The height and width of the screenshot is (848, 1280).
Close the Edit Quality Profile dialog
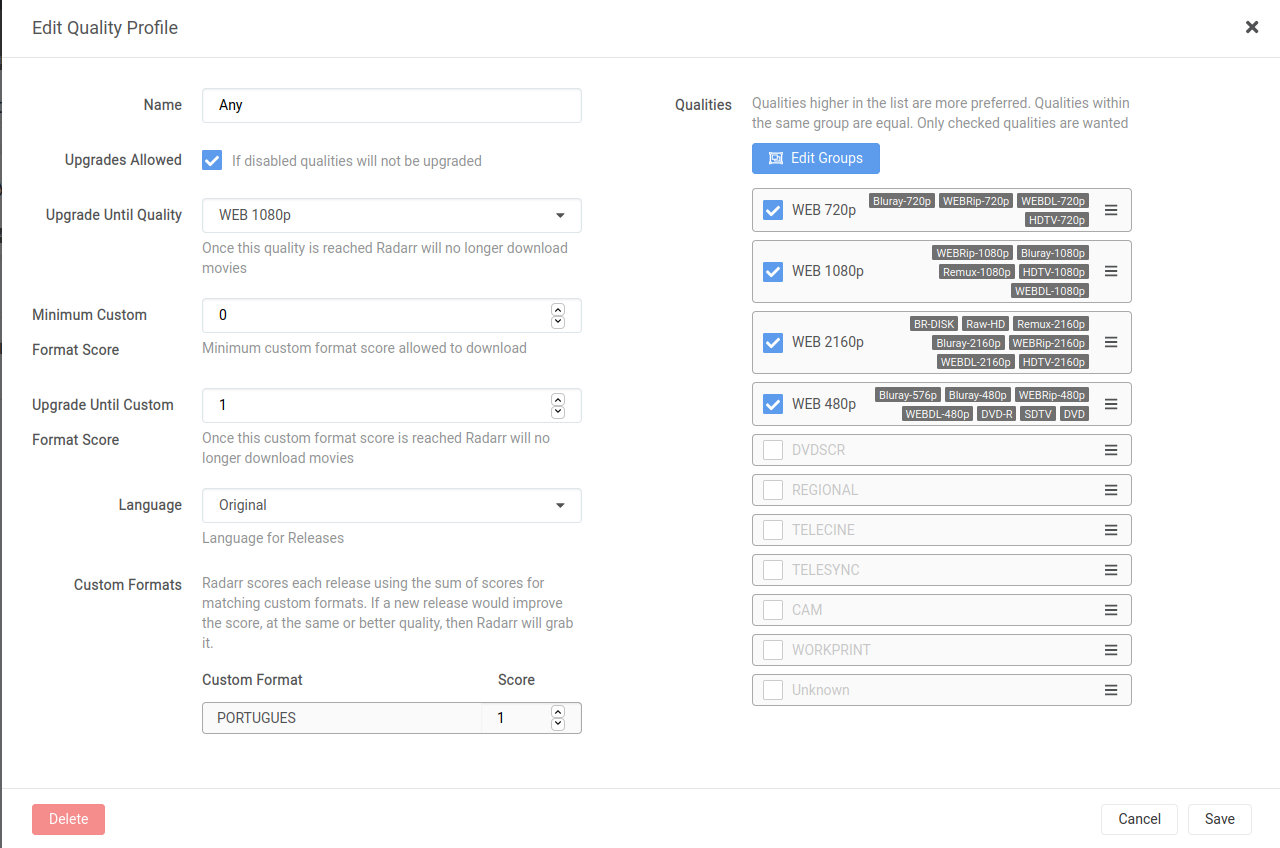tap(1251, 27)
